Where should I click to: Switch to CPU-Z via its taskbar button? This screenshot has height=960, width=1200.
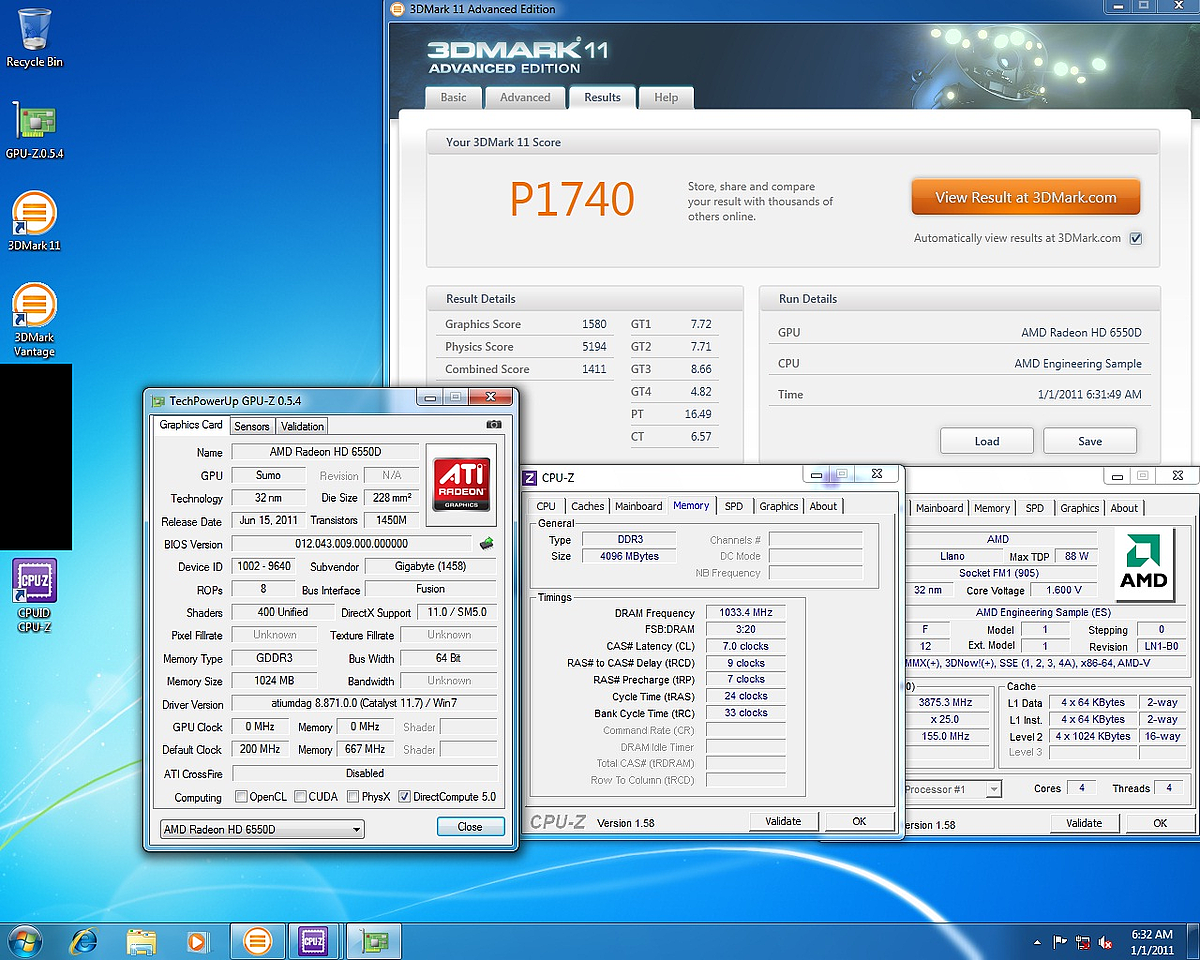(x=314, y=941)
